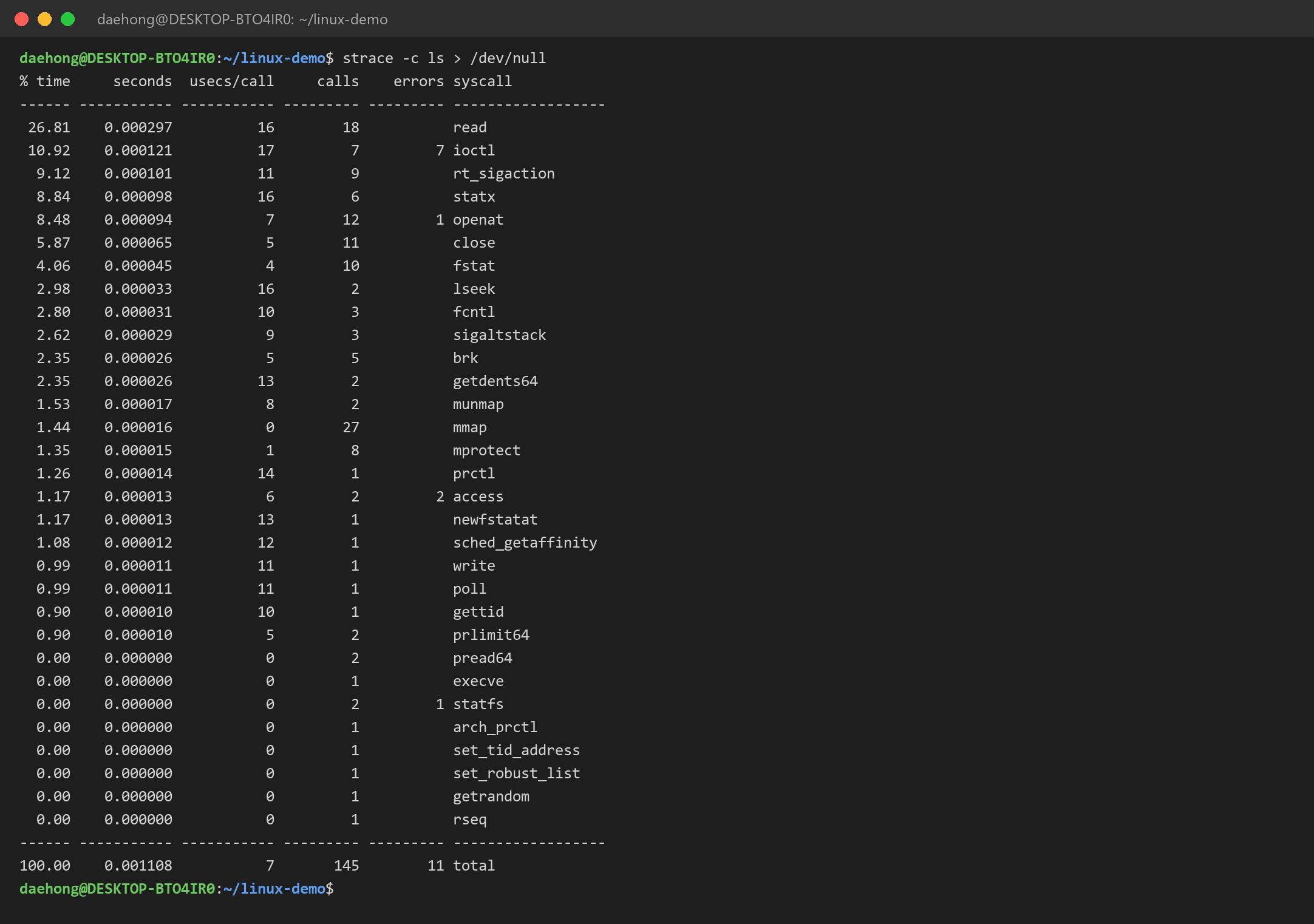Screen dimensions: 1314x924
Task: Click the 'arch_prctl' syscall name
Action: click(495, 727)
